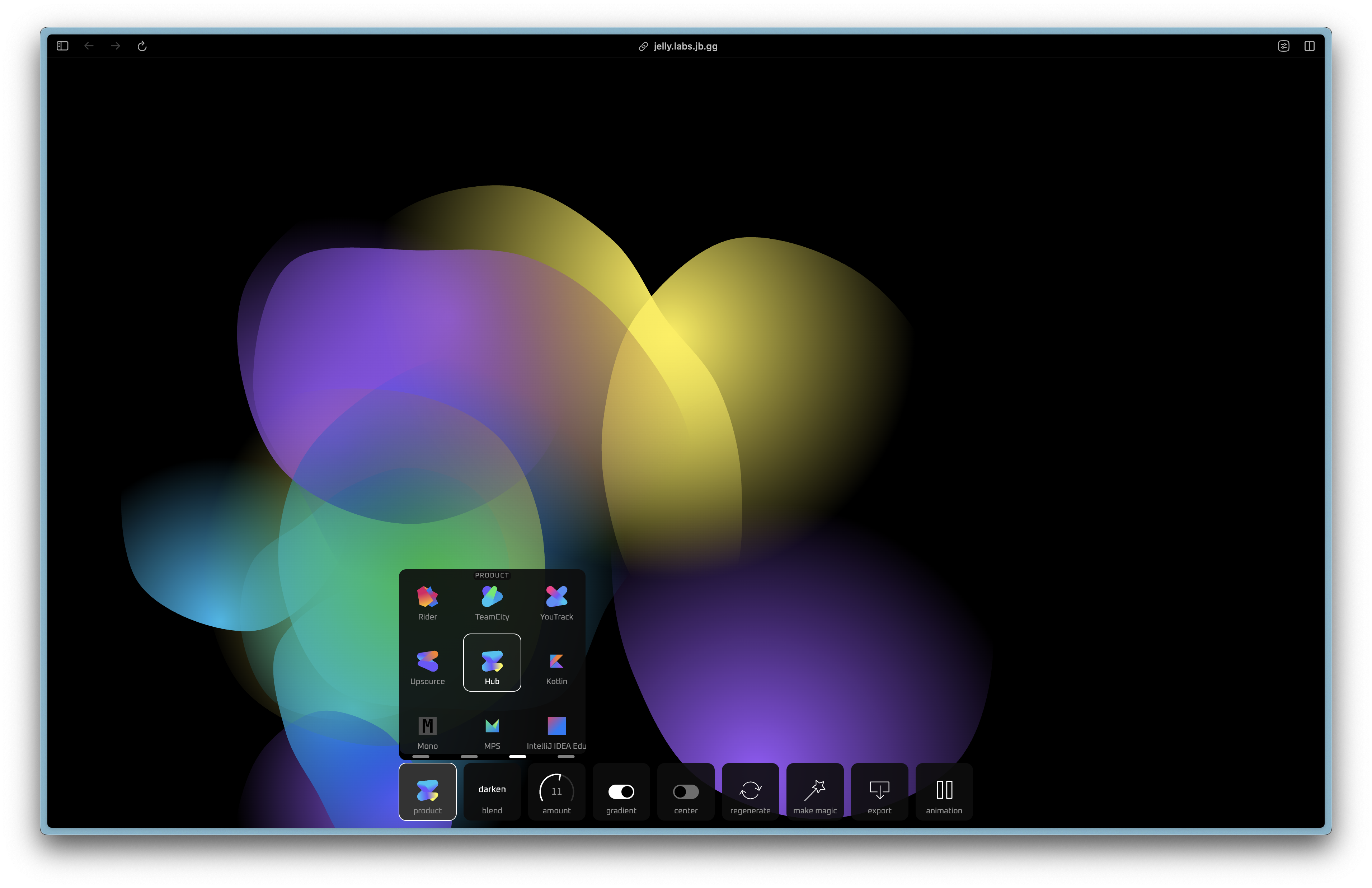Click the browser back arrow
1372x888 pixels.
click(89, 46)
